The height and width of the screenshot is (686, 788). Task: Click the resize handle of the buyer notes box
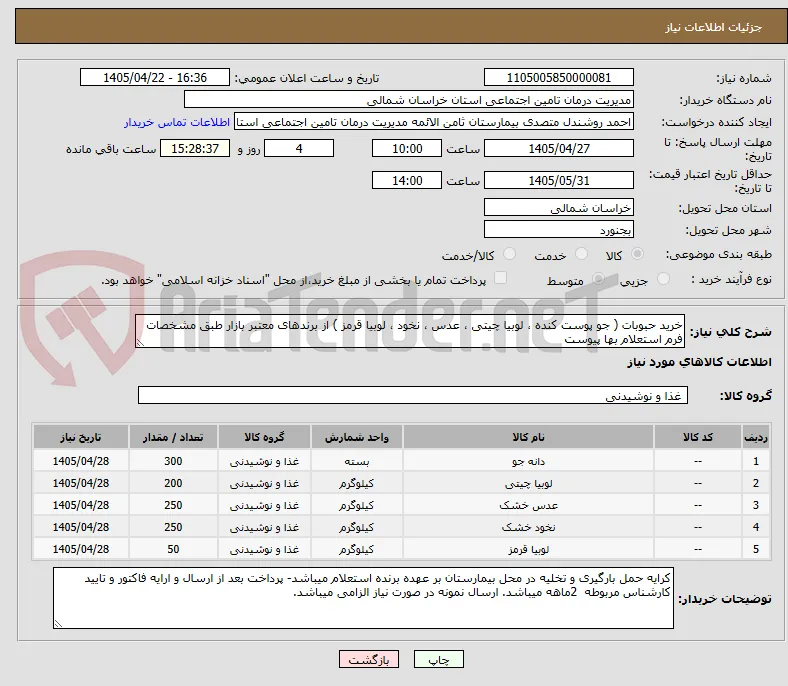(x=58, y=623)
